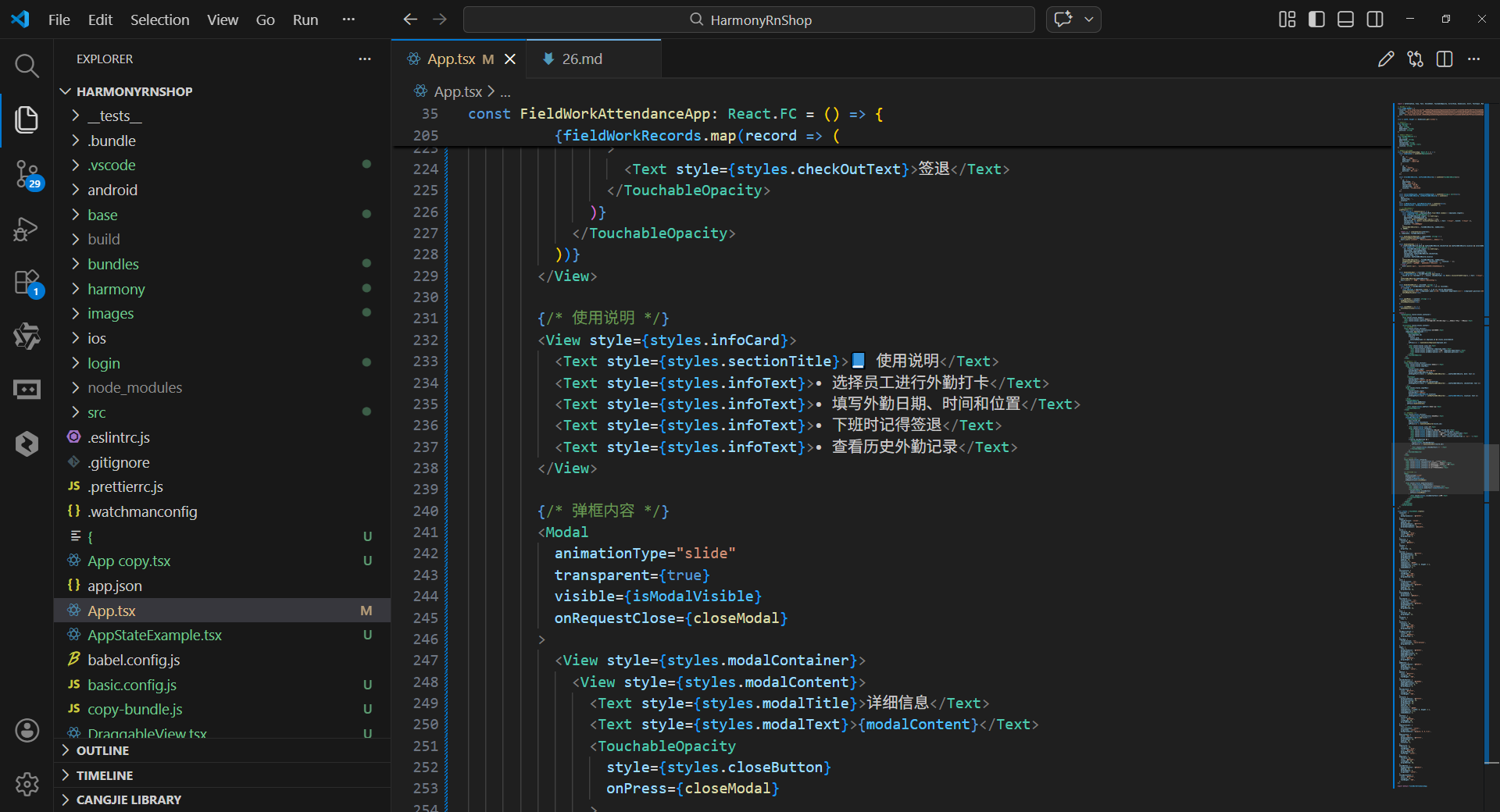Viewport: 1500px width, 812px height.
Task: Click the HarmonyRnShop command center search
Action: click(749, 20)
